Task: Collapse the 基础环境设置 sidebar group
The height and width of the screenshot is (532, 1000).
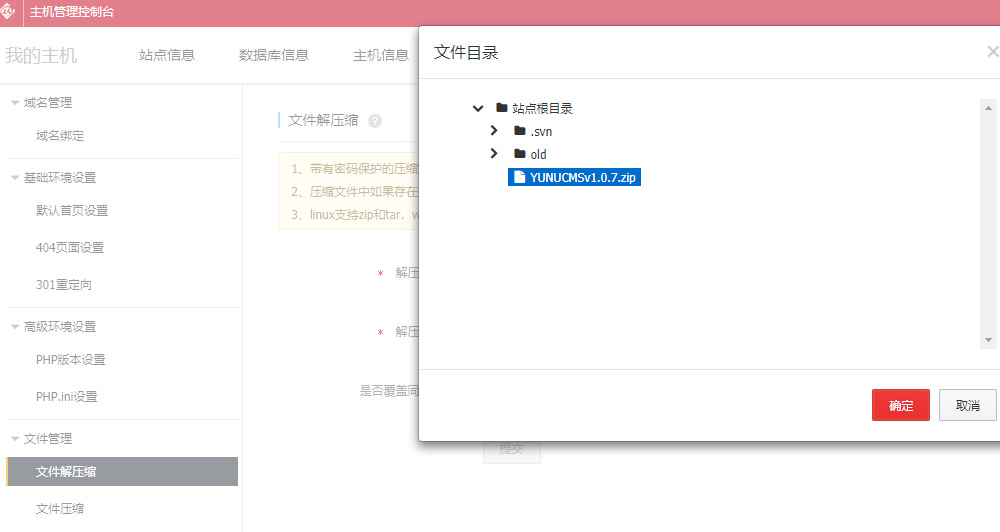Action: tap(15, 177)
